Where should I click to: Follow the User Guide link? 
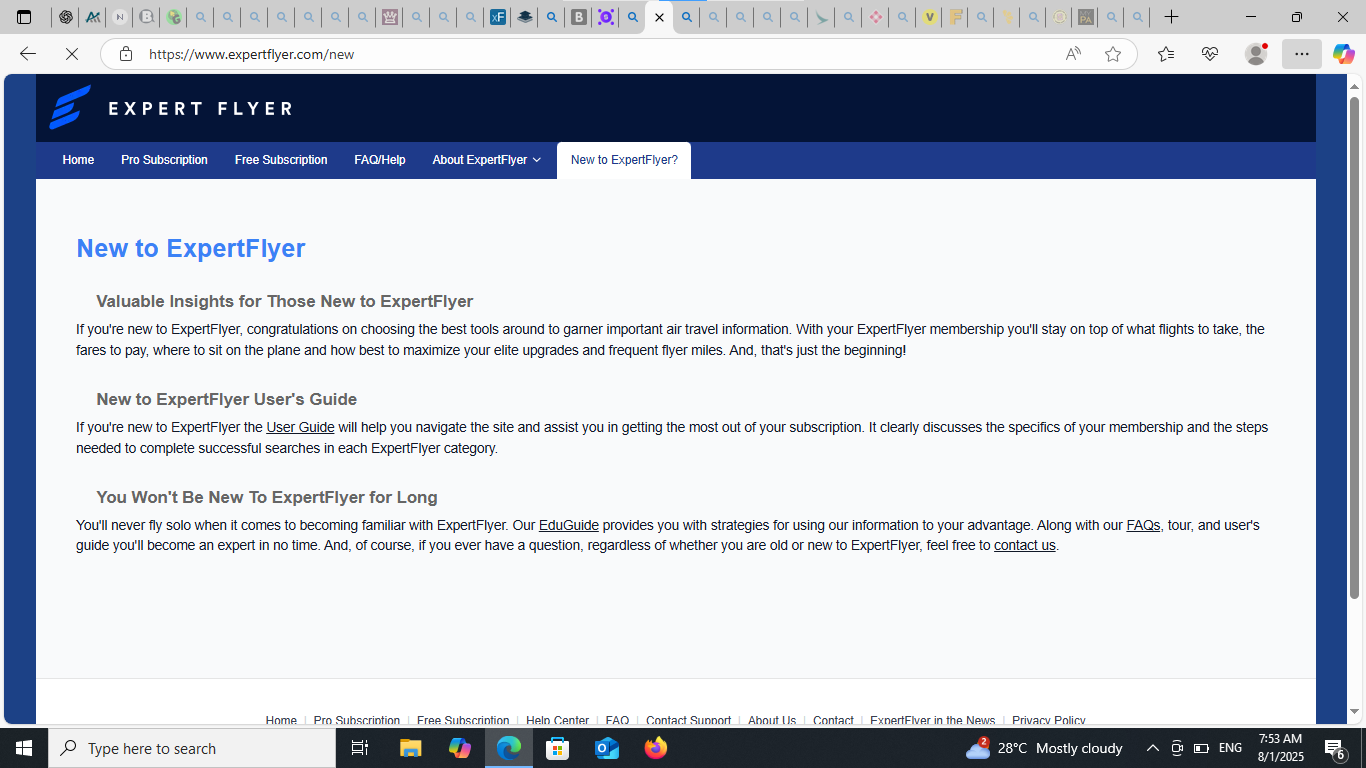click(300, 427)
